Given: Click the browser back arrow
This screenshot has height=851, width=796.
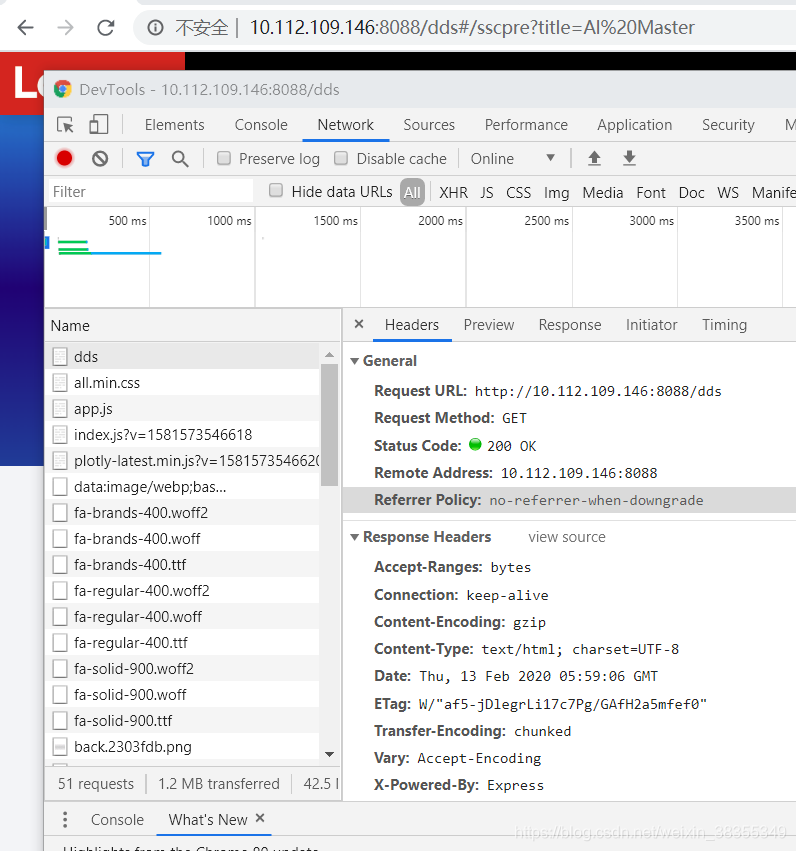Looking at the screenshot, I should [x=26, y=27].
